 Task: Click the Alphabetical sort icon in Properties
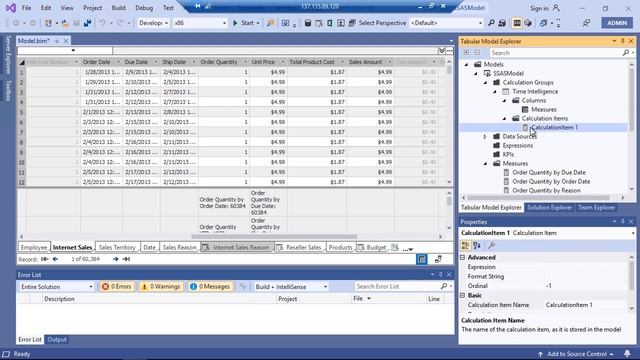[477, 245]
